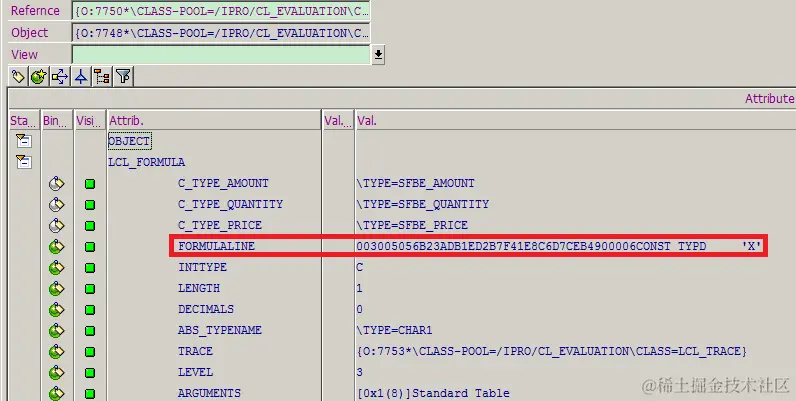Click the green binding icon for ABS_TYPENAME
The height and width of the screenshot is (401, 796).
[x=56, y=331]
